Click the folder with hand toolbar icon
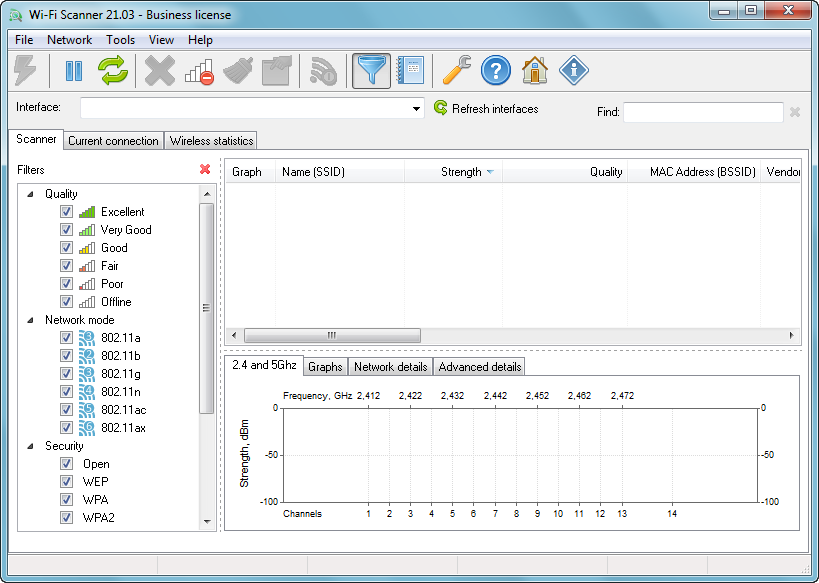Image resolution: width=819 pixels, height=583 pixels. [277, 71]
